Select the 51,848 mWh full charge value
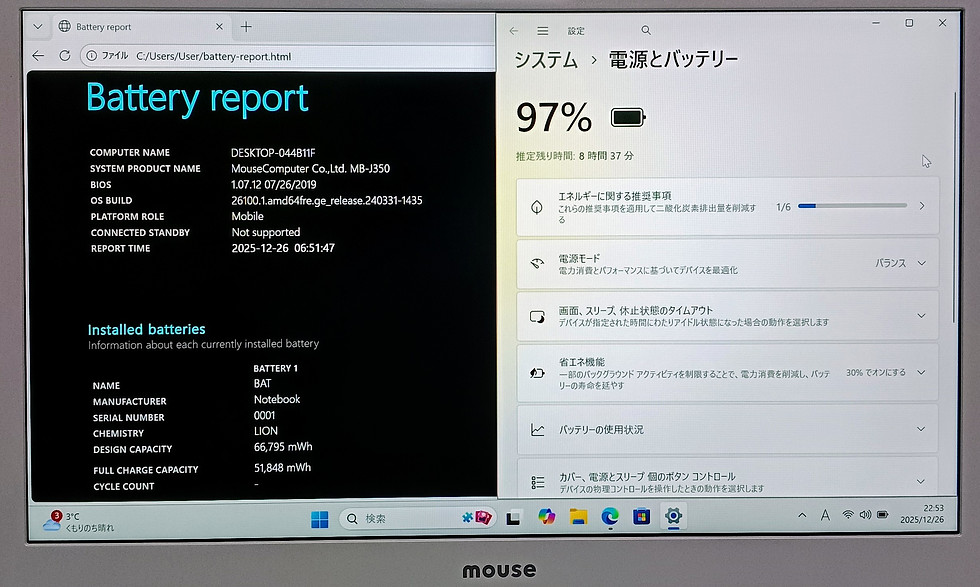 282,468
